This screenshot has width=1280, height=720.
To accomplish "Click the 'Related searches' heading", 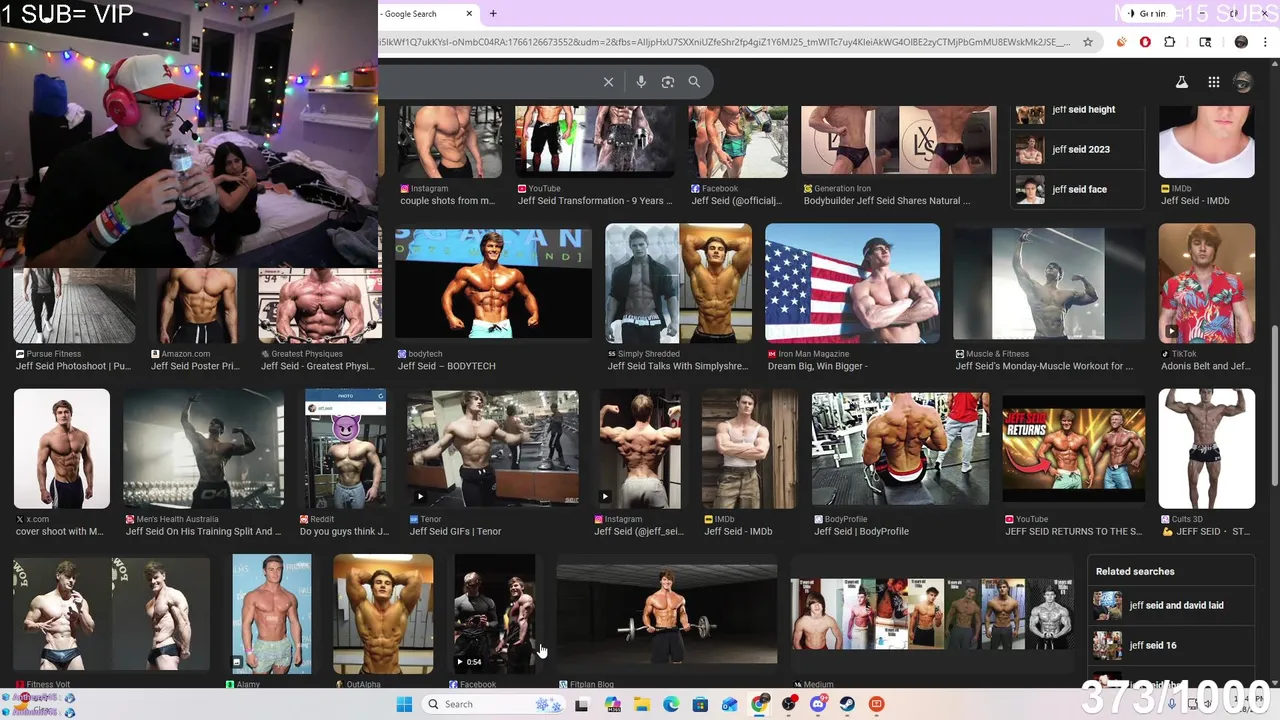I will tap(1135, 571).
